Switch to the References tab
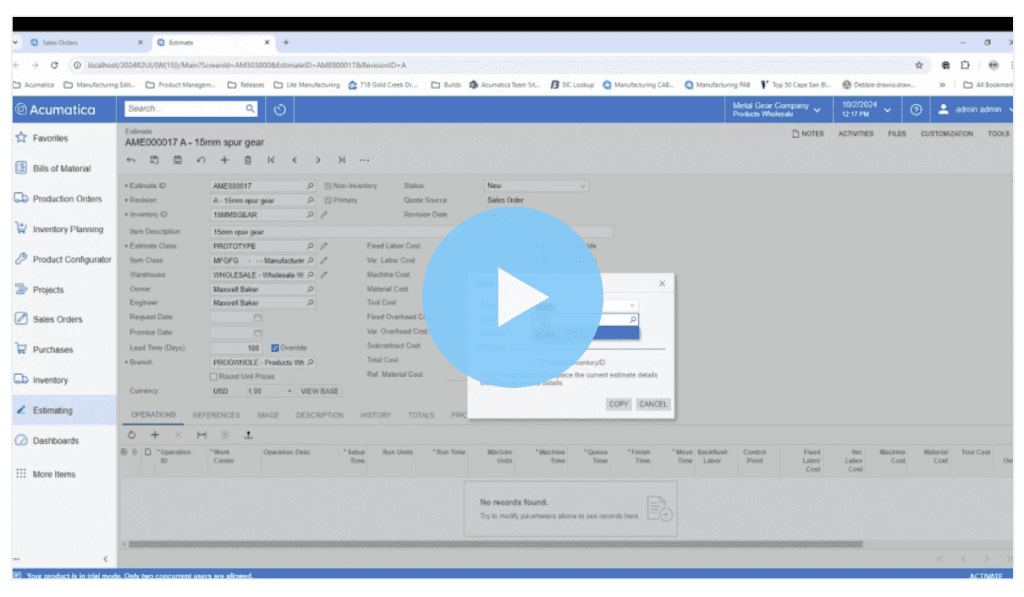The height and width of the screenshot is (597, 1024). tap(216, 415)
